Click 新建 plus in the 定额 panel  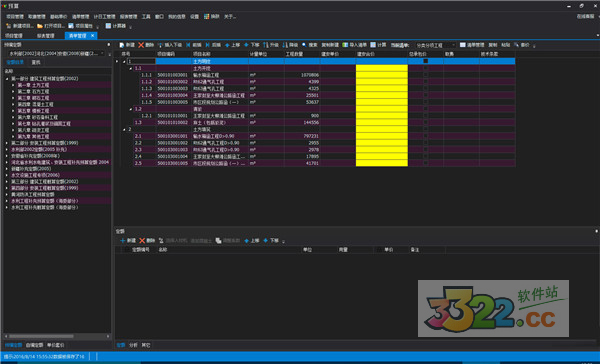123,241
